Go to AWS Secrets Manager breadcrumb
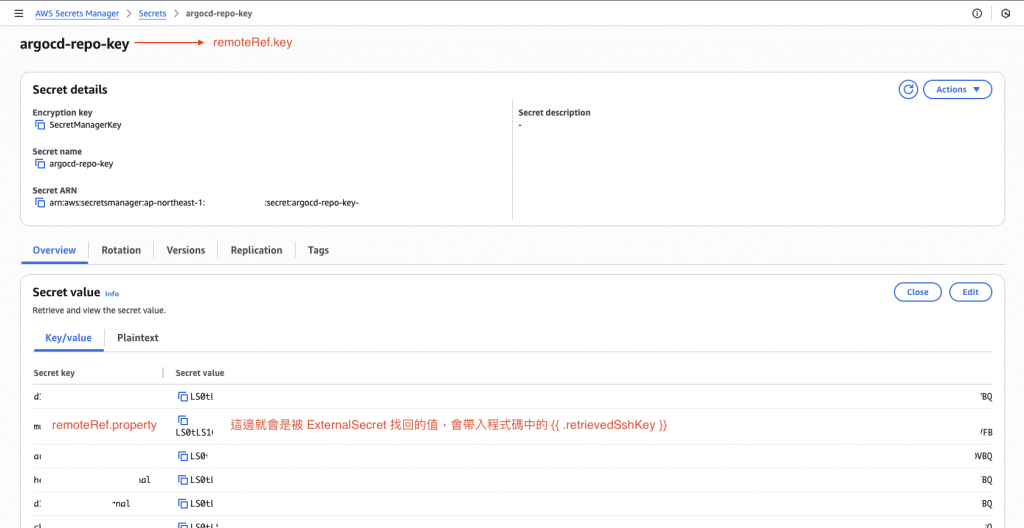The height and width of the screenshot is (528, 1024). 77,13
